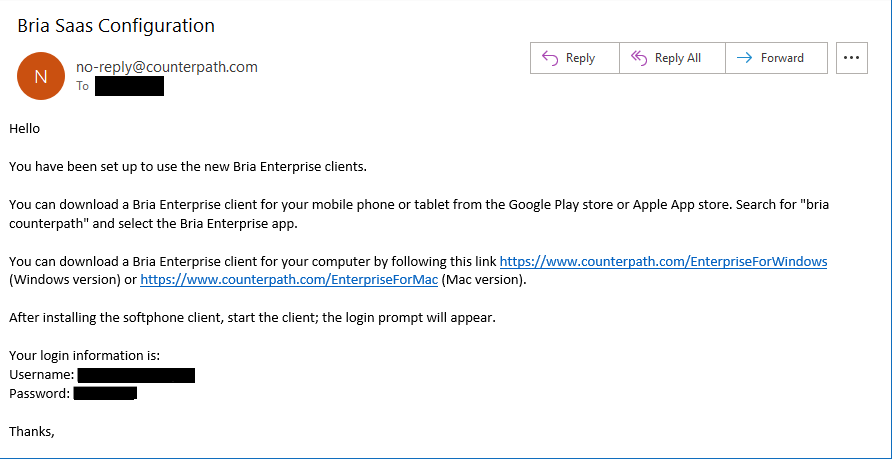Click "Your login information is:" line
The image size is (892, 459).
click(85, 356)
